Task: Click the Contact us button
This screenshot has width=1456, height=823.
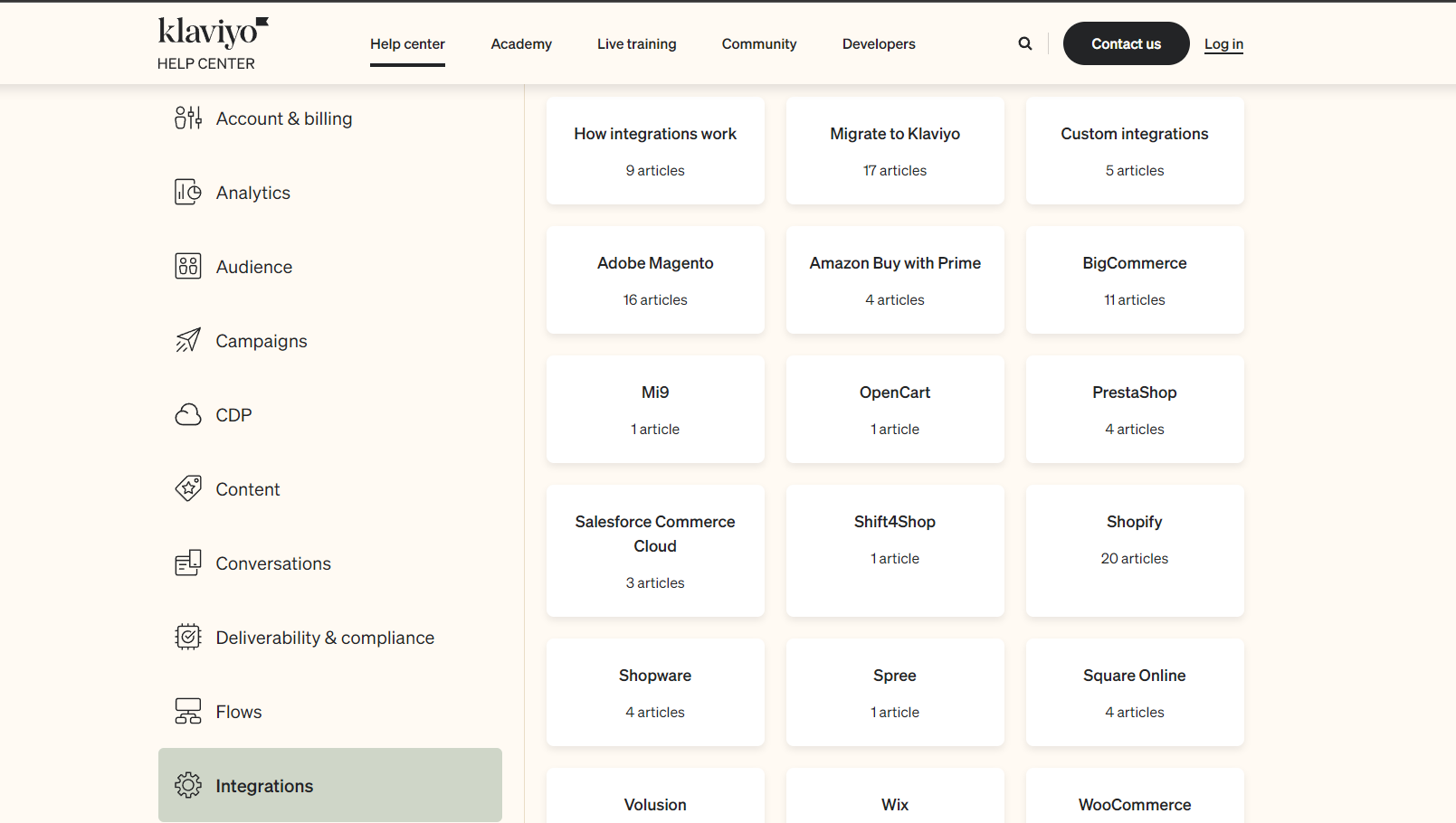Action: [1126, 43]
